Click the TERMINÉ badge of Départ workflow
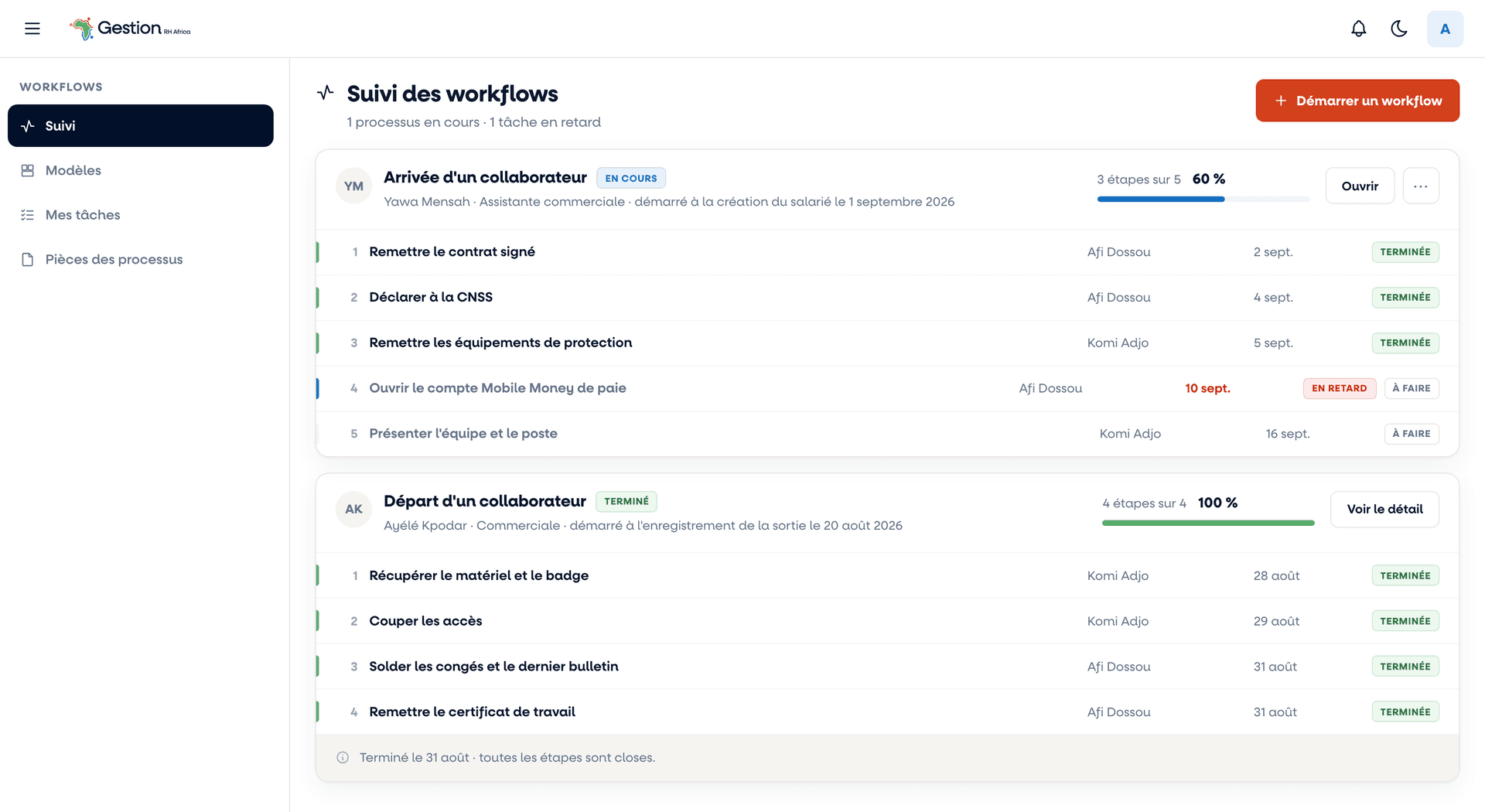 tap(626, 501)
